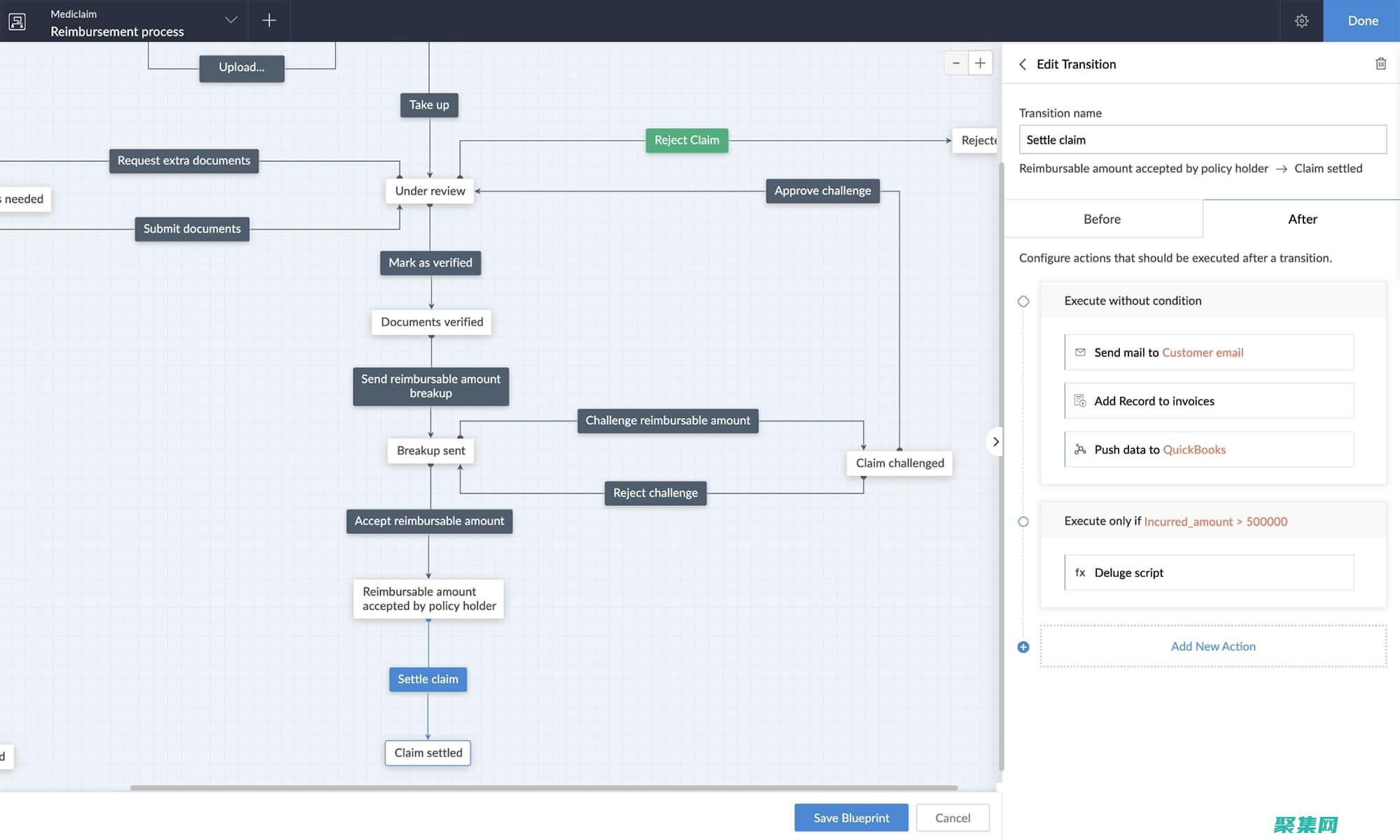Viewport: 1400px width, 840px height.
Task: Click the Save Blueprint button
Action: [851, 818]
